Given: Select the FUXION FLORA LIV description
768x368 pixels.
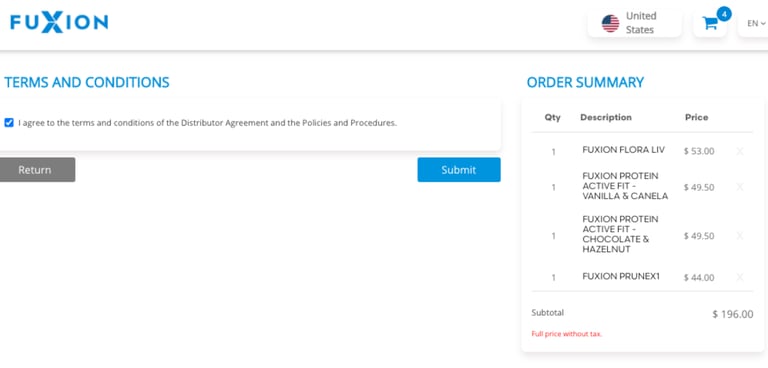Looking at the screenshot, I should 624,150.
